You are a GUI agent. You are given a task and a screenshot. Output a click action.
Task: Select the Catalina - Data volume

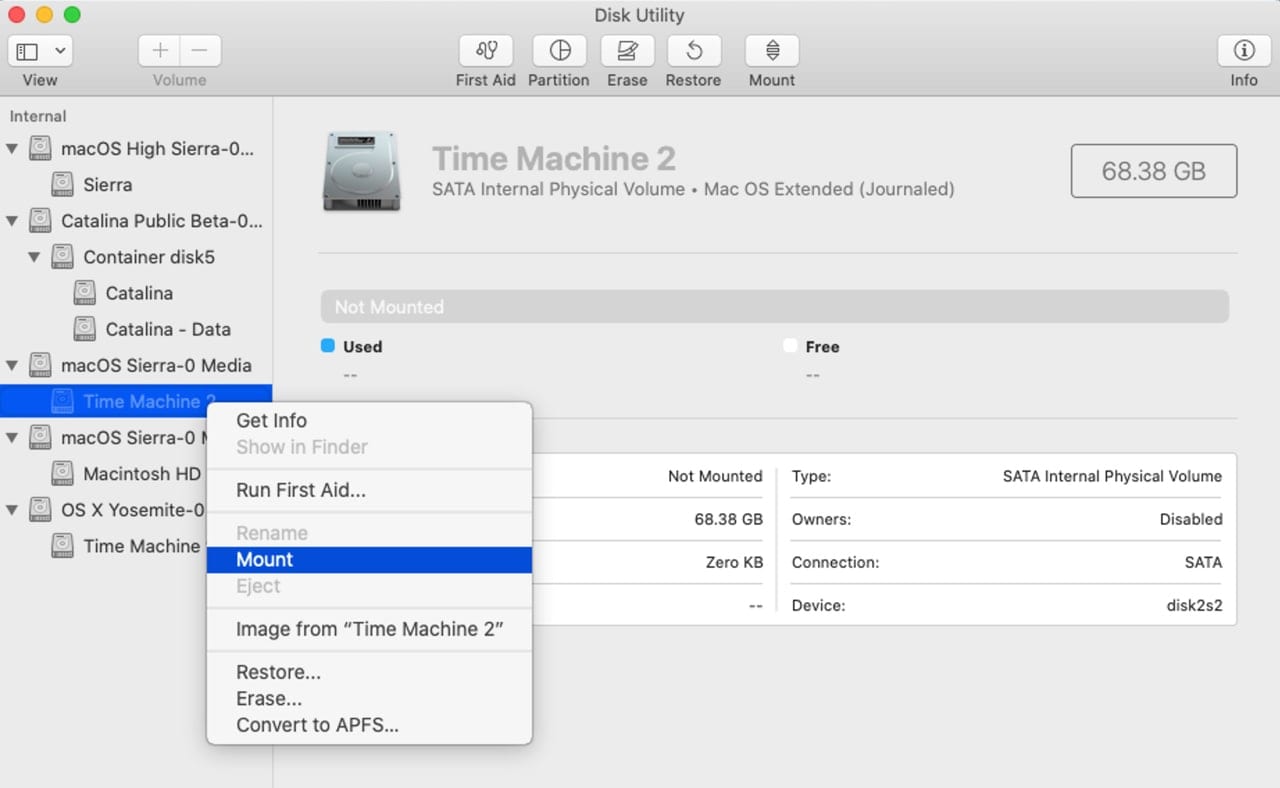pyautogui.click(x=167, y=329)
